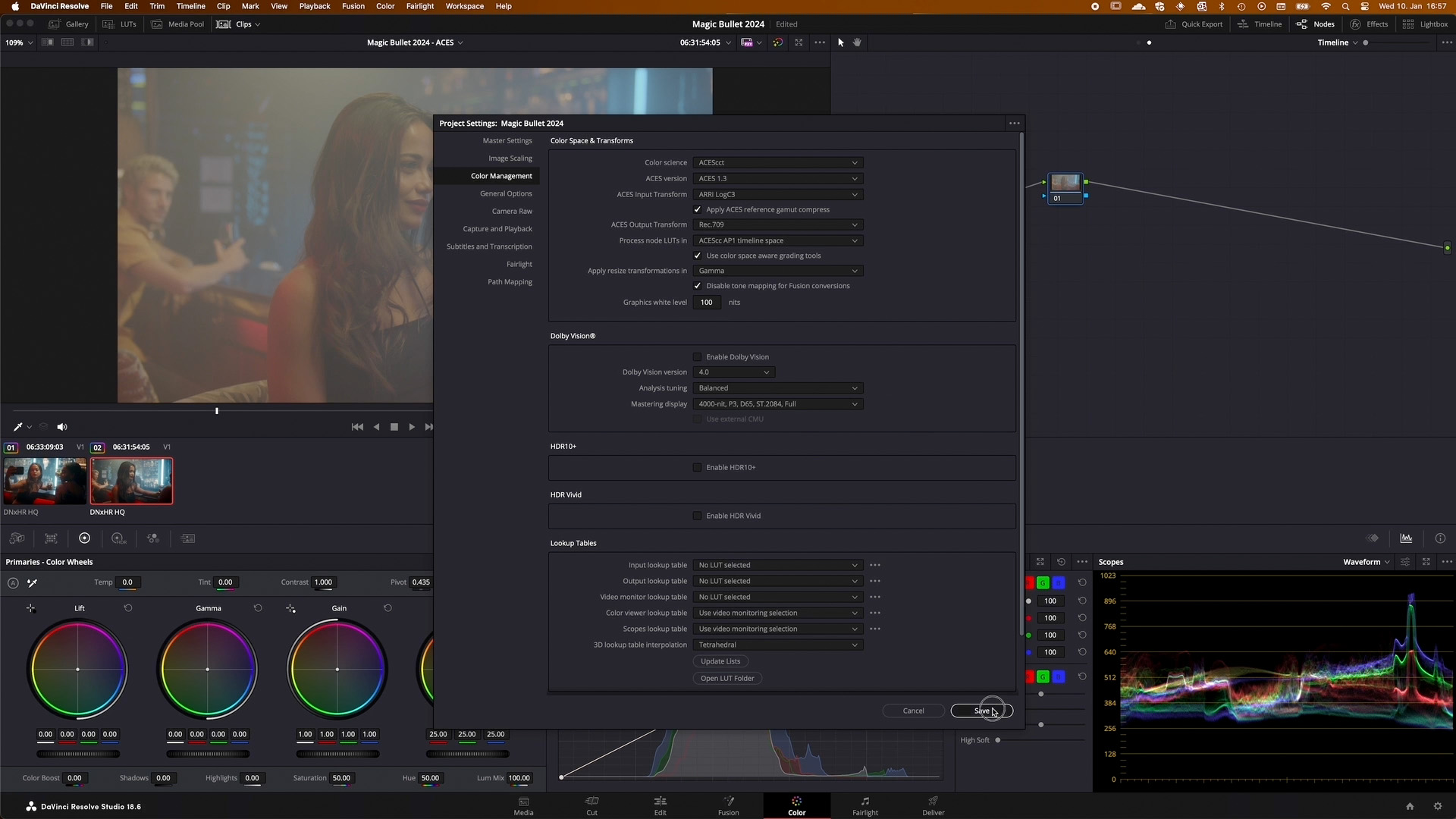Image resolution: width=1456 pixels, height=819 pixels.
Task: Select Image Scaling in settings sidebar
Action: tap(510, 158)
